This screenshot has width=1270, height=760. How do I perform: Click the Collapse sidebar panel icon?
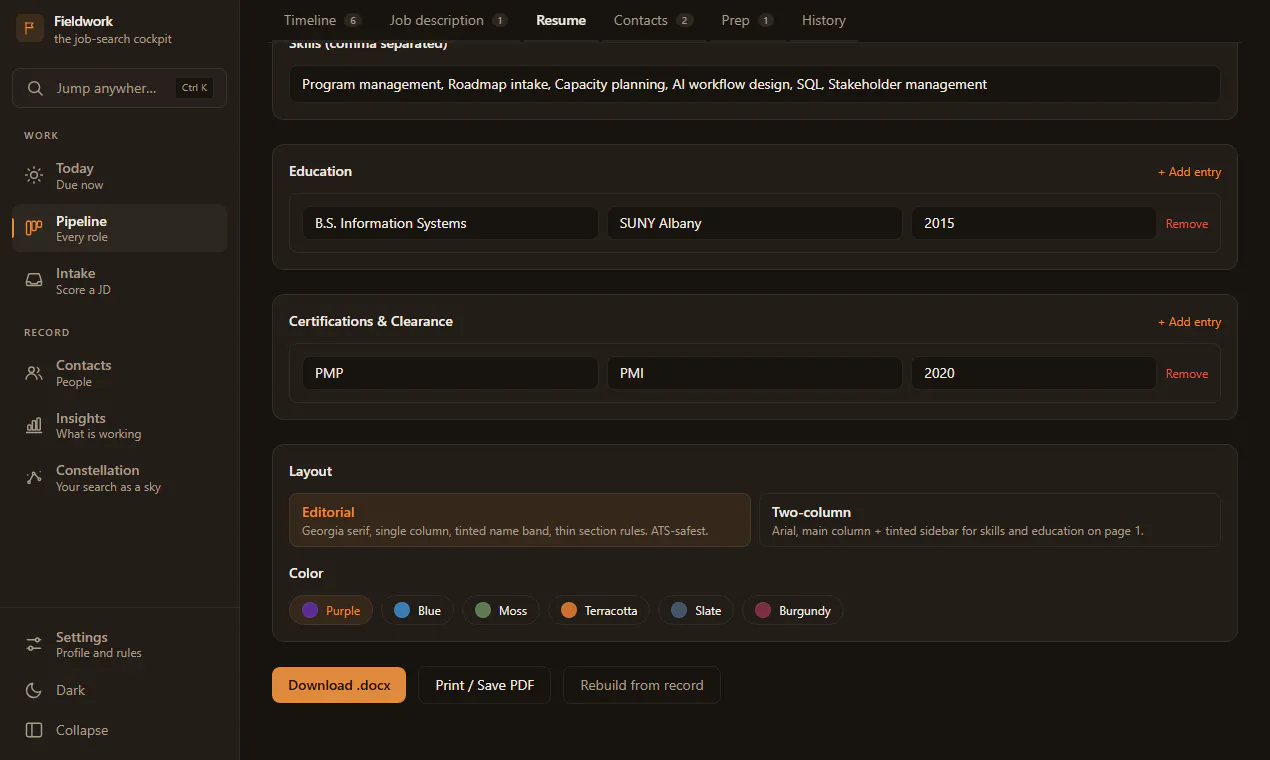point(34,730)
